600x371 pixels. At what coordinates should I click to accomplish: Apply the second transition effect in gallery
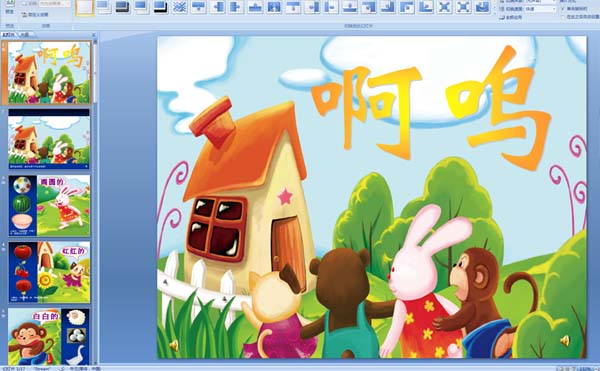103,7
